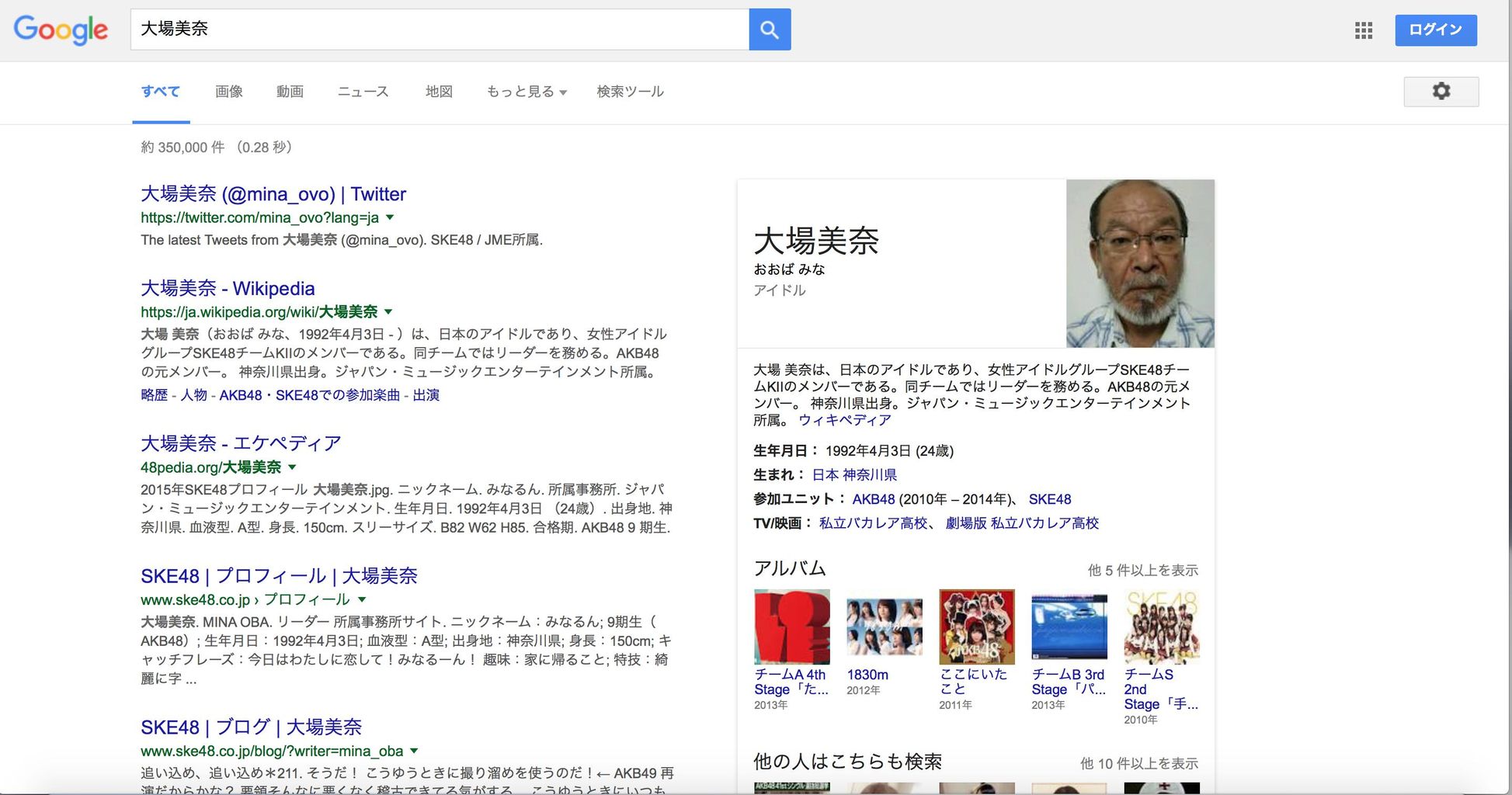This screenshot has width=1512, height=795.
Task: Click the おおば みな reading text
Action: click(789, 269)
